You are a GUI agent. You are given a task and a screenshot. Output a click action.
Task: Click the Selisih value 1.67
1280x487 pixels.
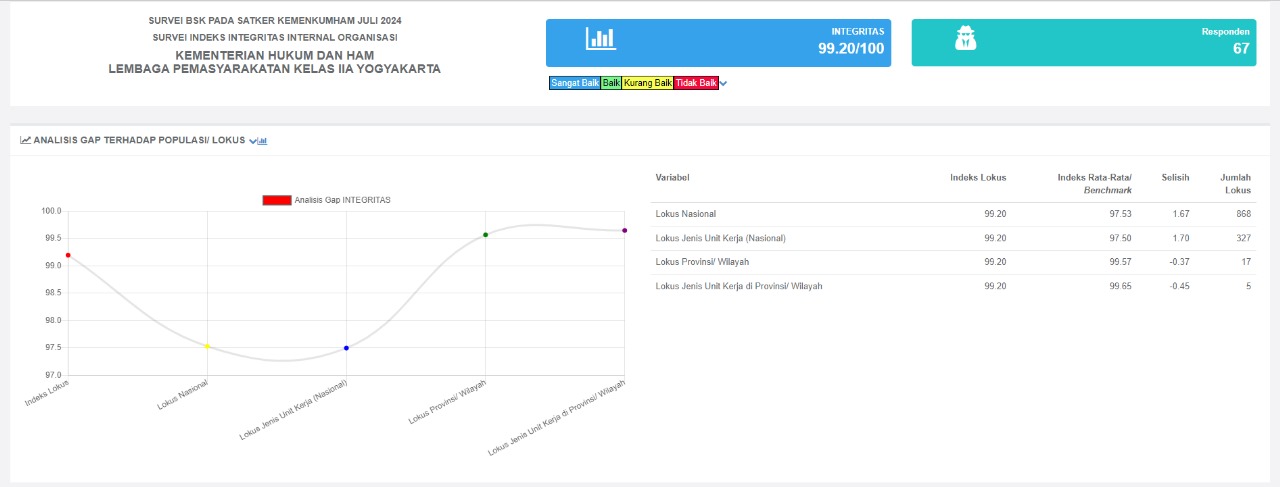coord(1180,214)
